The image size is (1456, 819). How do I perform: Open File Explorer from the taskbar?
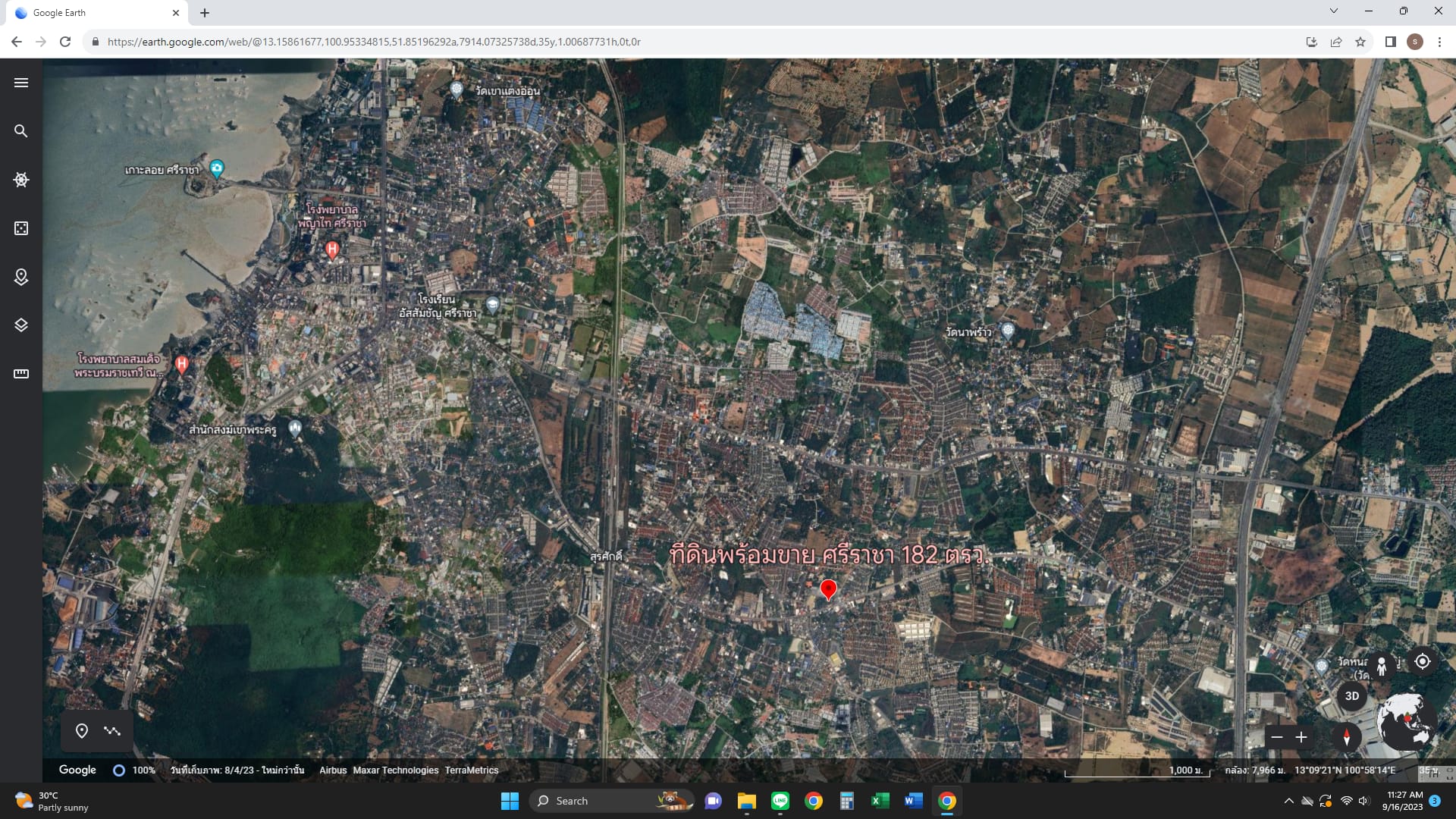(746, 801)
